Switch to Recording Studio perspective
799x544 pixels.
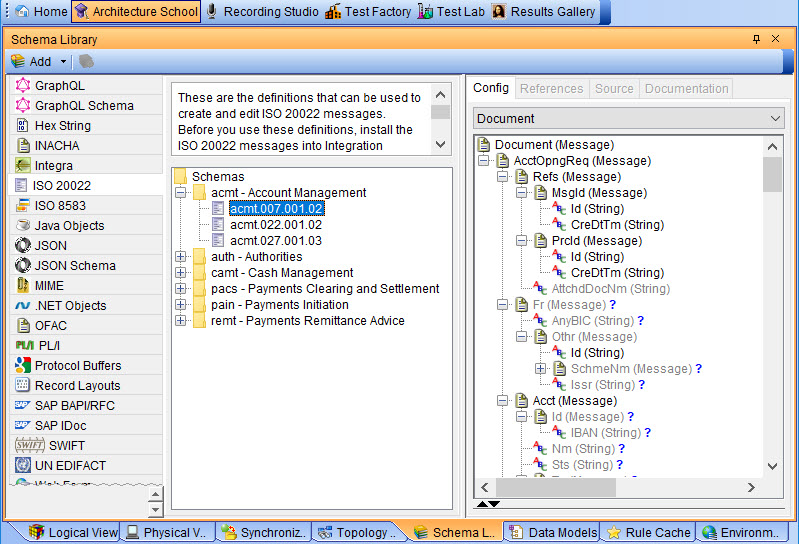click(x=263, y=11)
